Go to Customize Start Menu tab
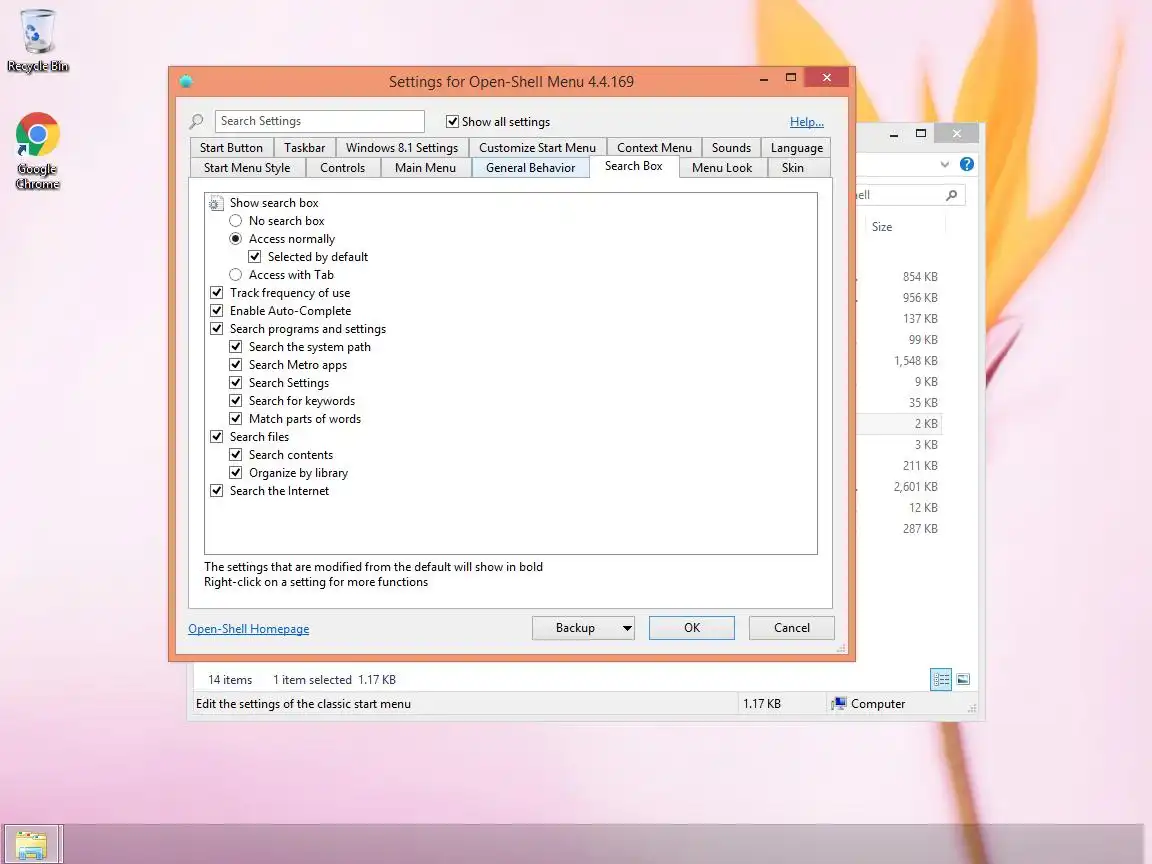Viewport: 1152px width, 864px height. [x=537, y=148]
